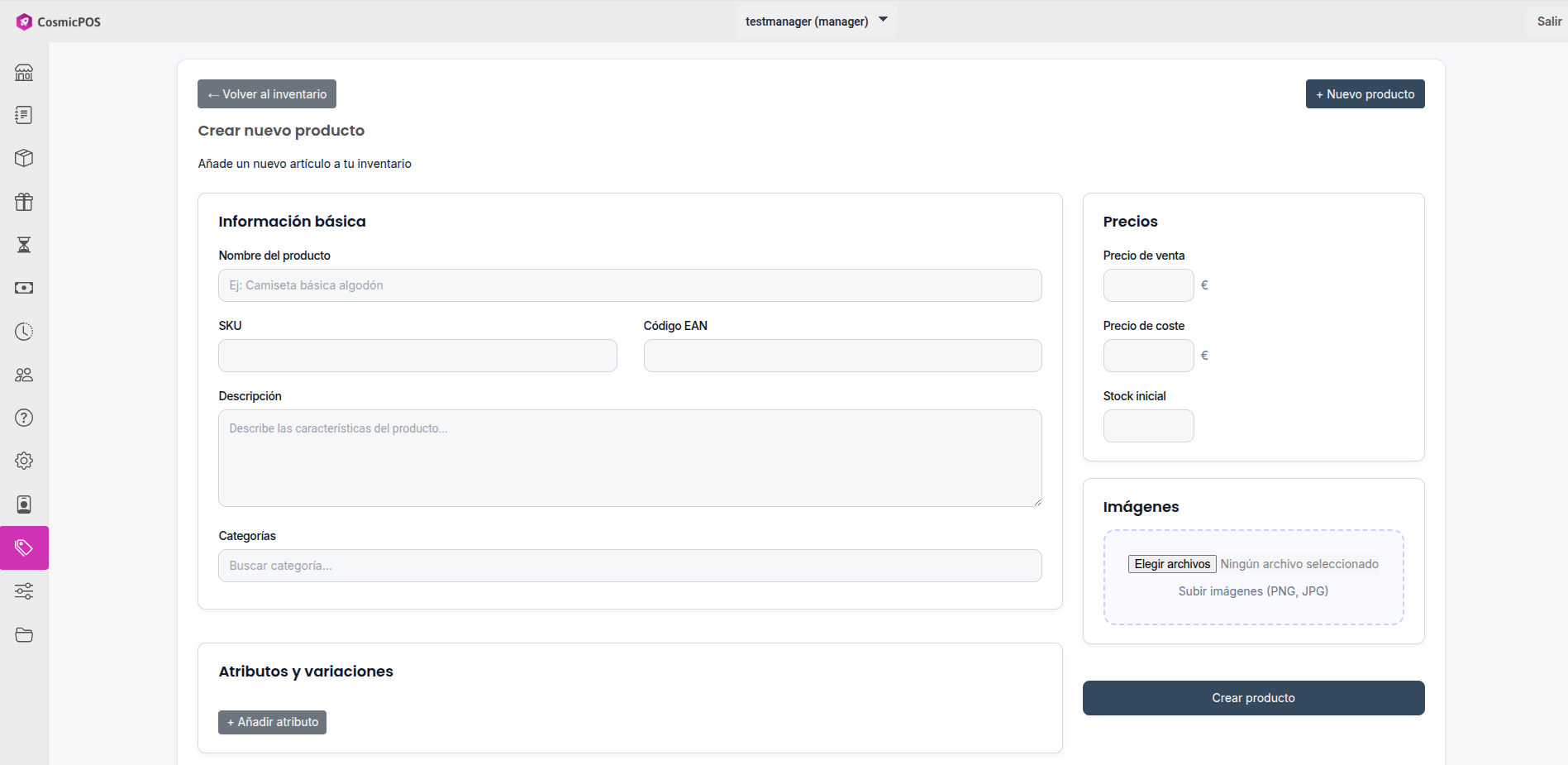Open the Buscar categoría search box
Image resolution: width=1568 pixels, height=765 pixels.
coord(629,566)
